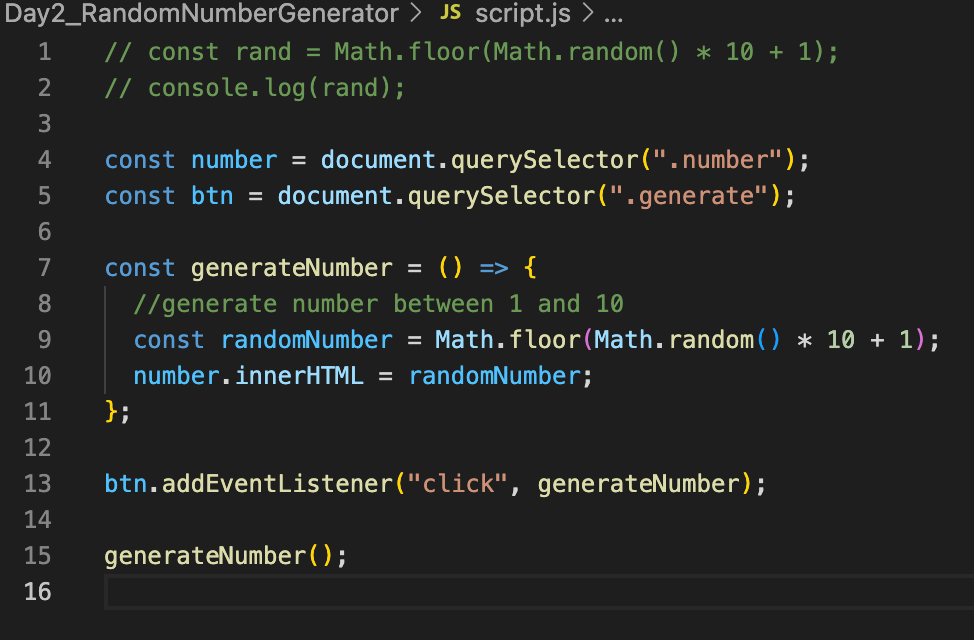Click 'querySelector' on line 4
The image size is (974, 640).
point(544,162)
